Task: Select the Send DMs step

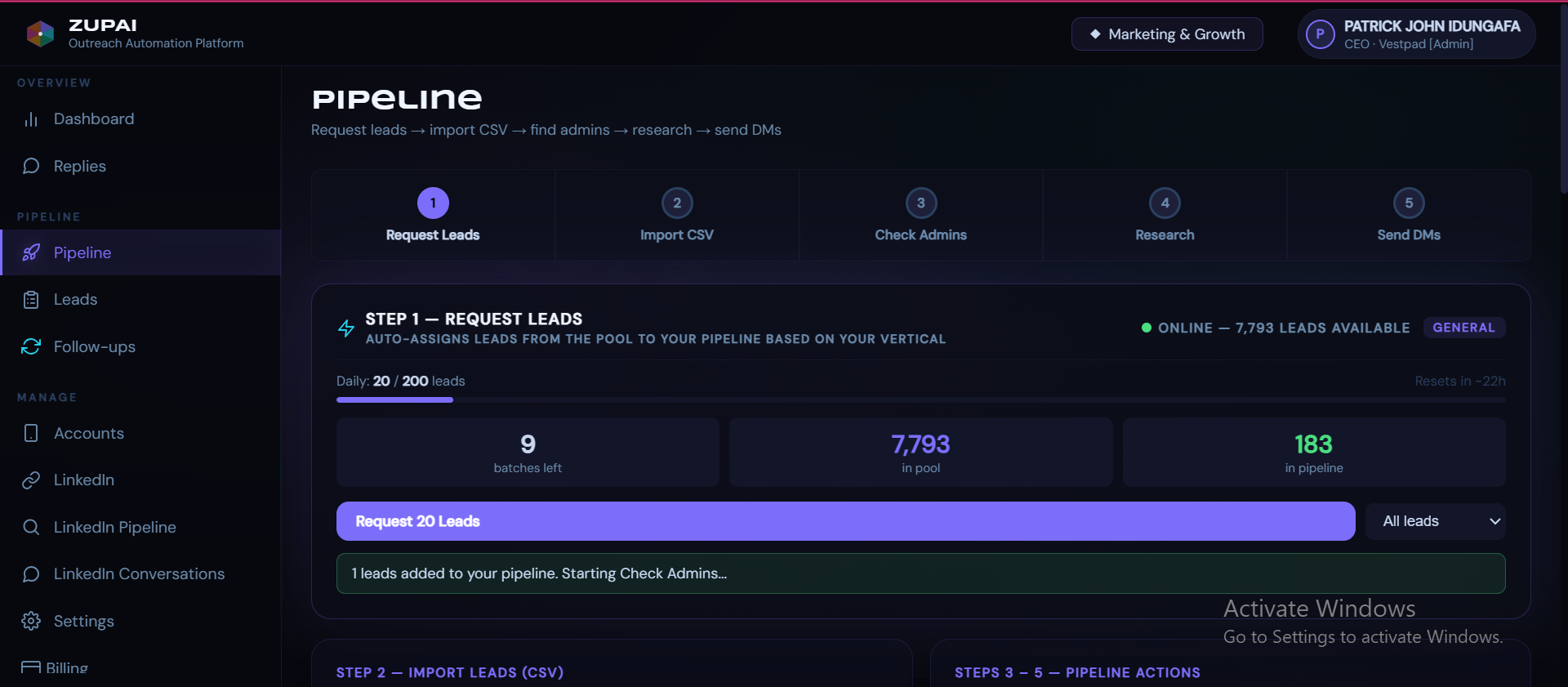Action: tap(1409, 216)
